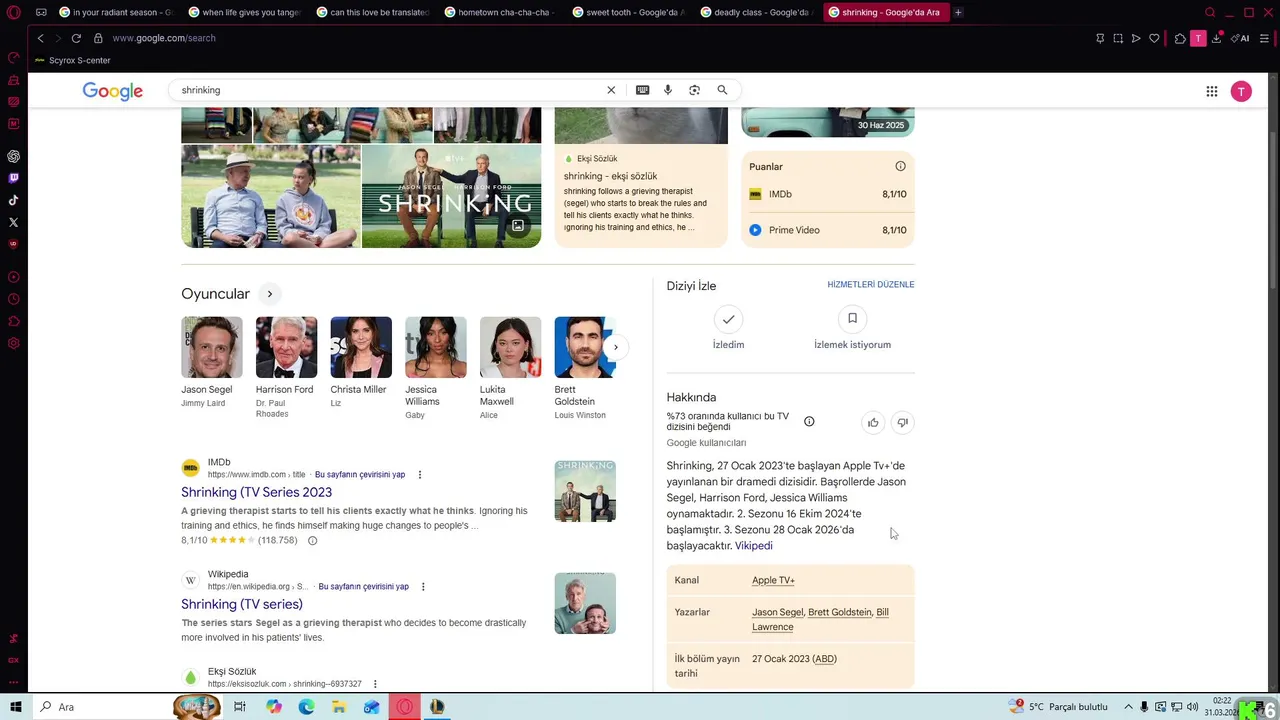Open TikTok in Opera sidebar
The image size is (1280, 720).
[13, 200]
